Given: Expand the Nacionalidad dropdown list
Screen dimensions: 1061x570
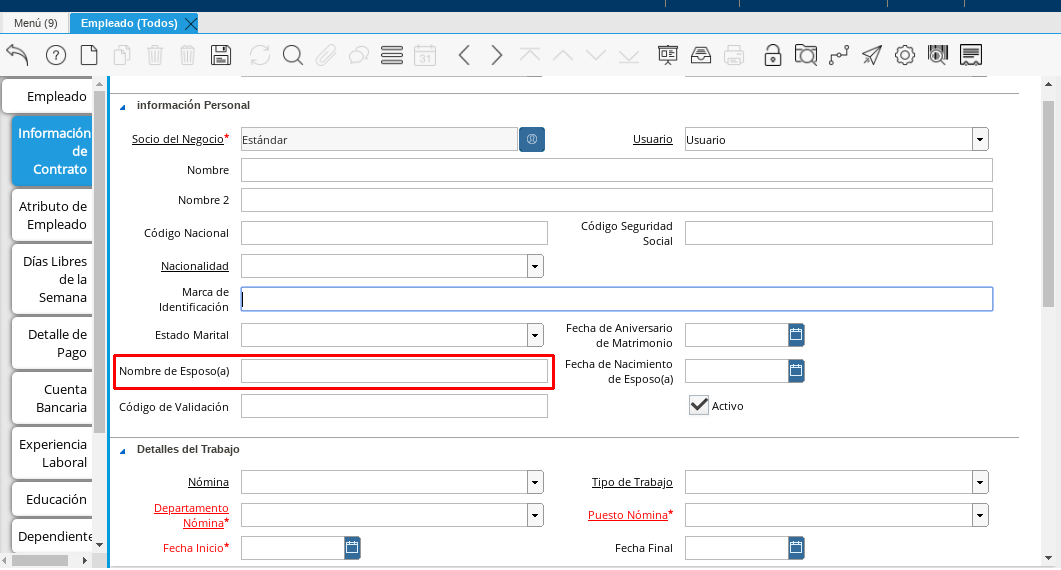Looking at the screenshot, I should [x=535, y=266].
